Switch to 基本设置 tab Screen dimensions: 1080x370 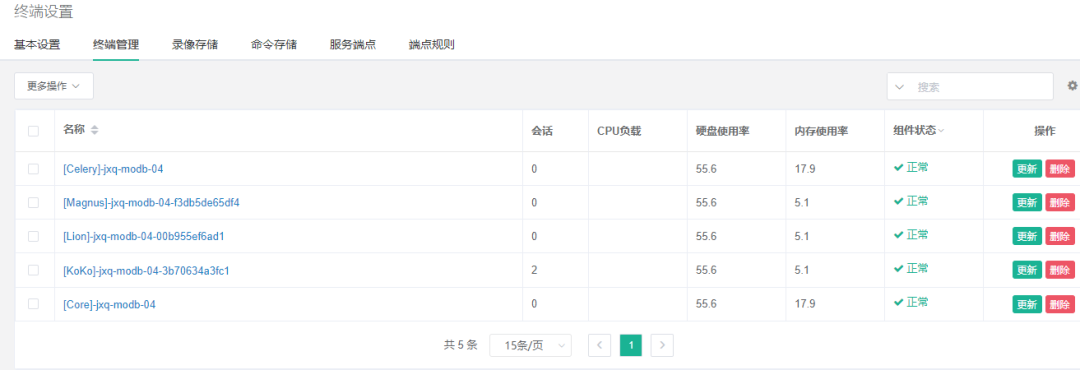(37, 45)
